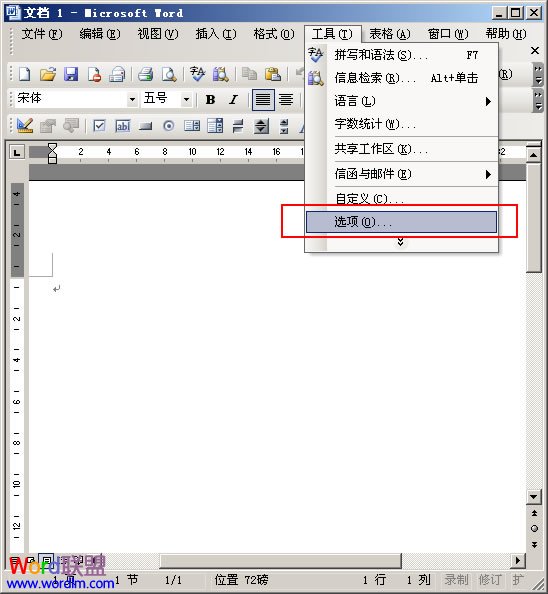The width and height of the screenshot is (548, 594).
Task: Insert a Check Box control
Action: coord(99,126)
